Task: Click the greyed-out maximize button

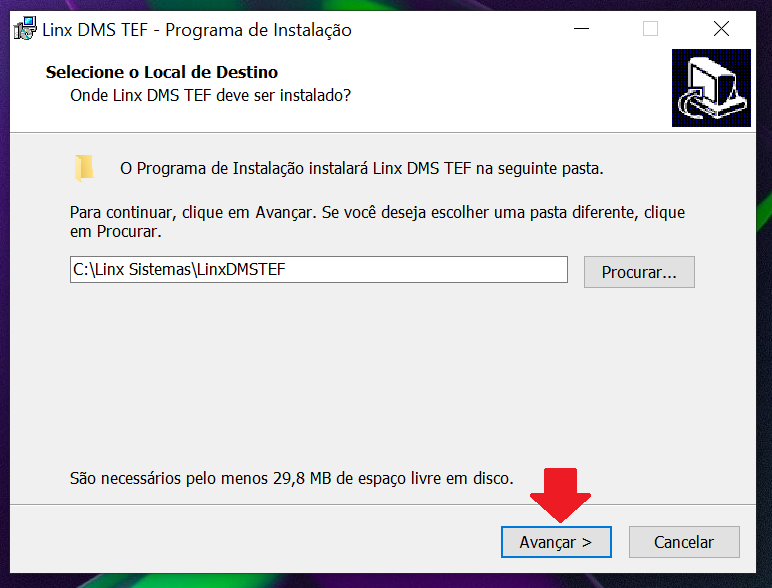Action: [650, 29]
